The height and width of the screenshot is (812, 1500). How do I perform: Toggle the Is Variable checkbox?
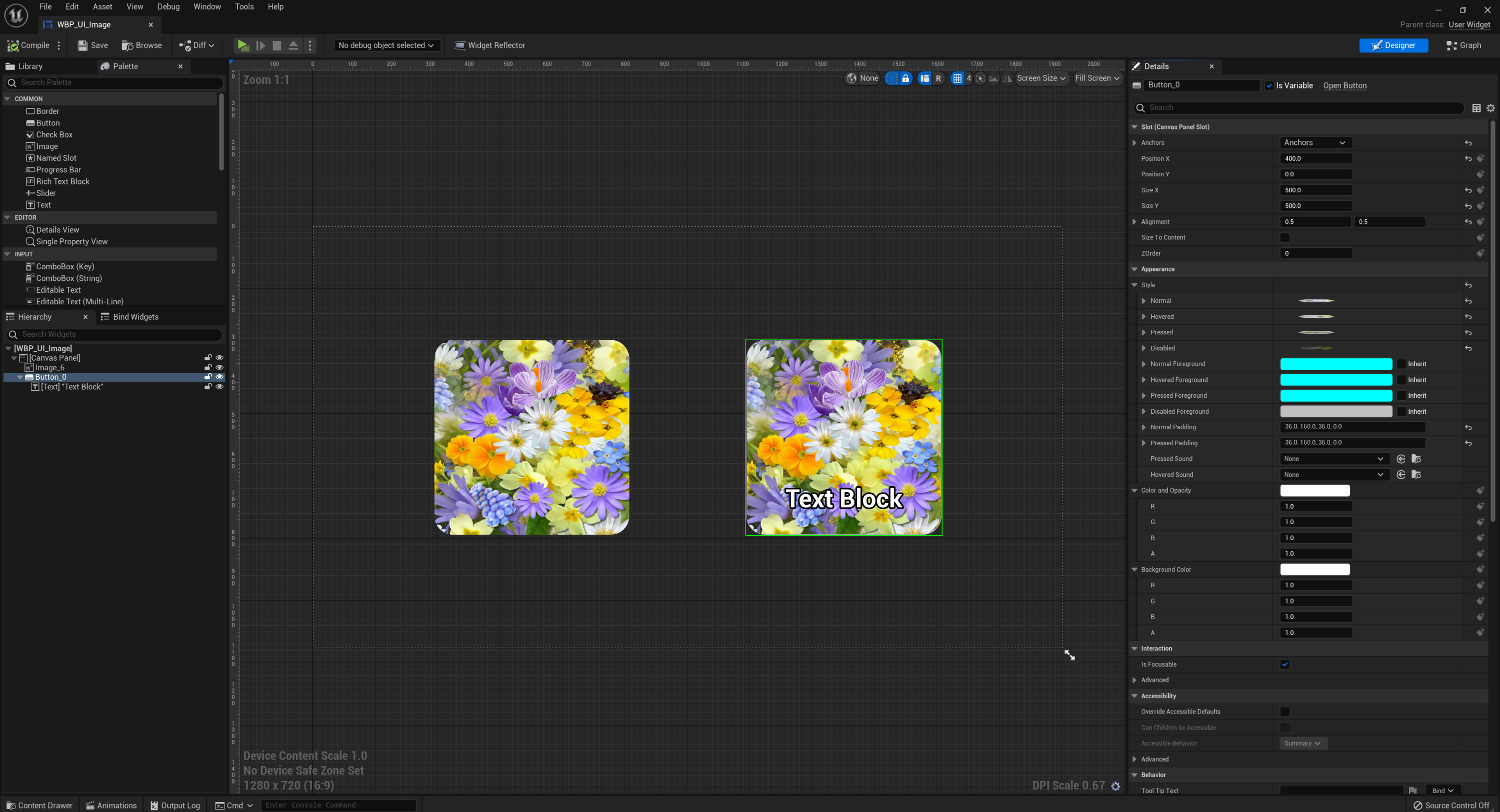click(x=1269, y=85)
